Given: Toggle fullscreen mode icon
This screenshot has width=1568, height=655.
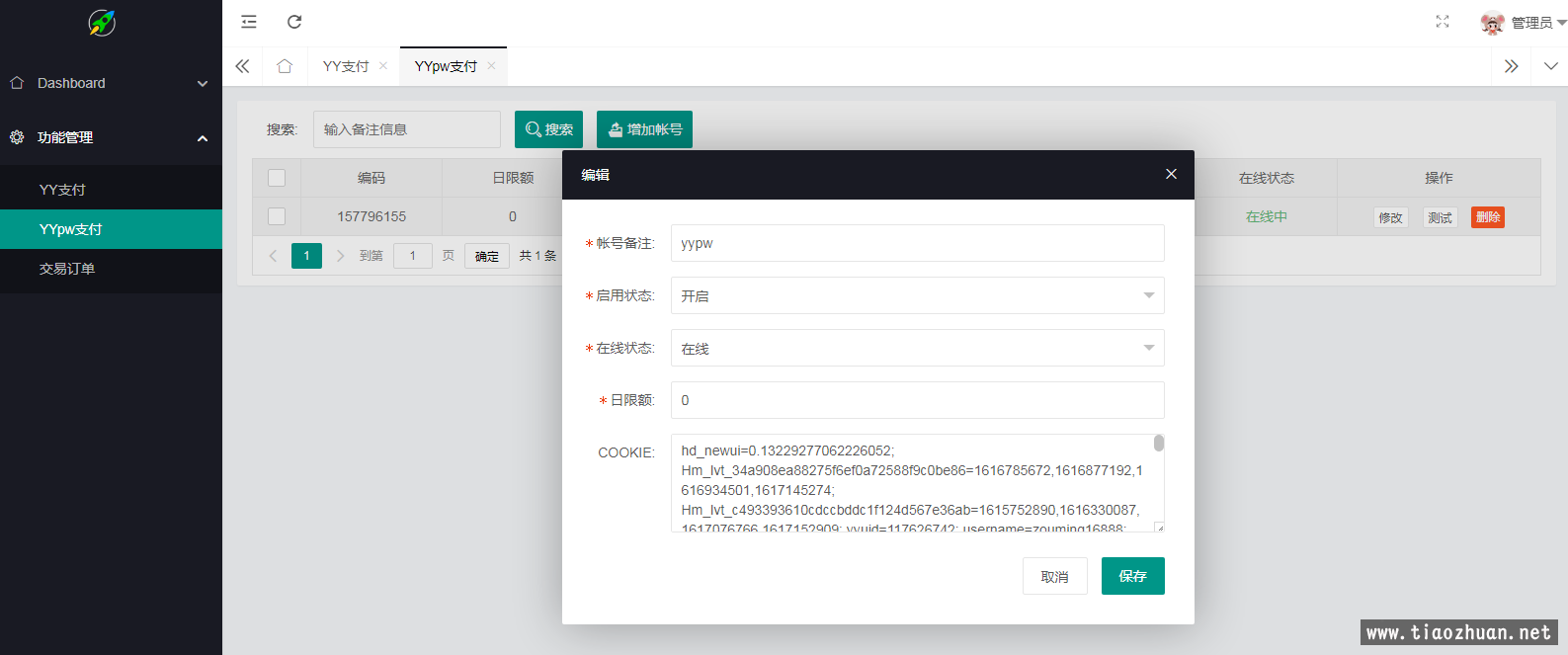Looking at the screenshot, I should pyautogui.click(x=1443, y=22).
